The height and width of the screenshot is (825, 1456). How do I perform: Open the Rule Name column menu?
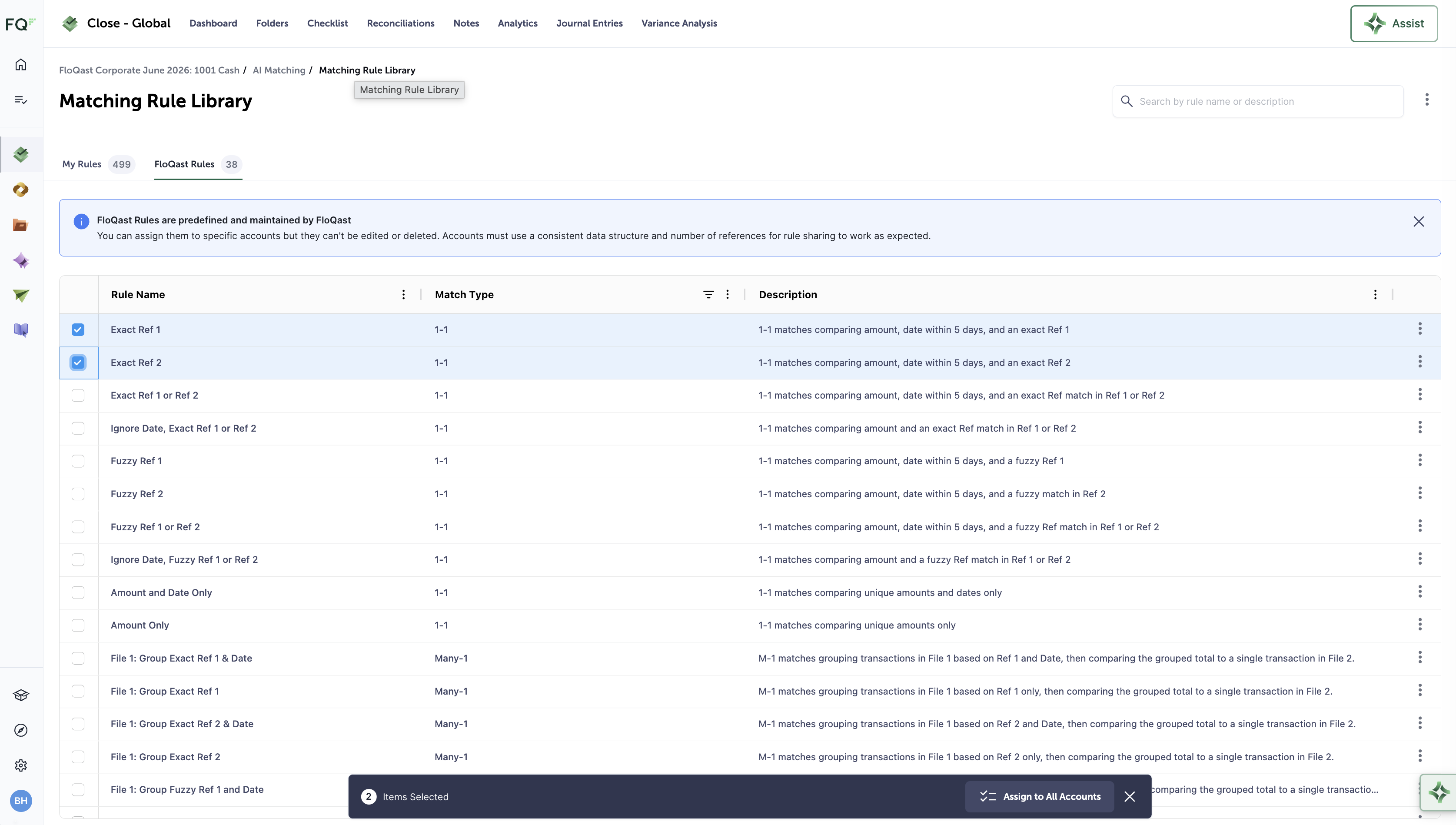(403, 295)
